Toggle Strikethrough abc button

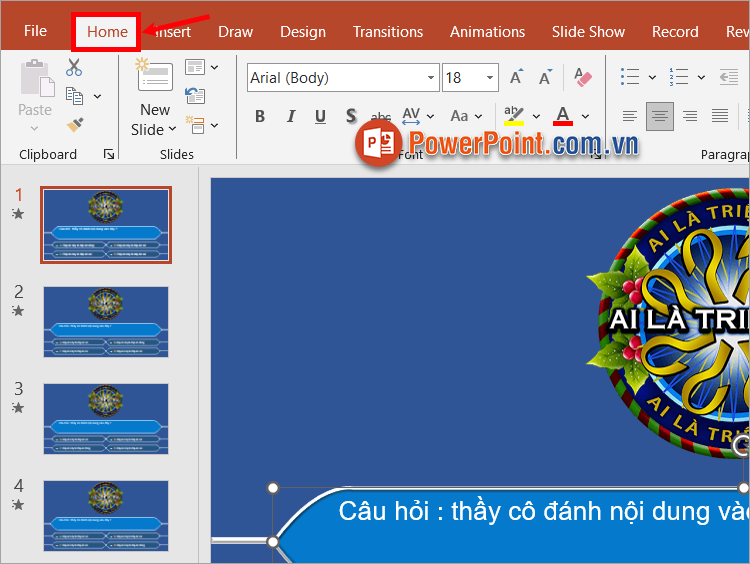tap(381, 116)
